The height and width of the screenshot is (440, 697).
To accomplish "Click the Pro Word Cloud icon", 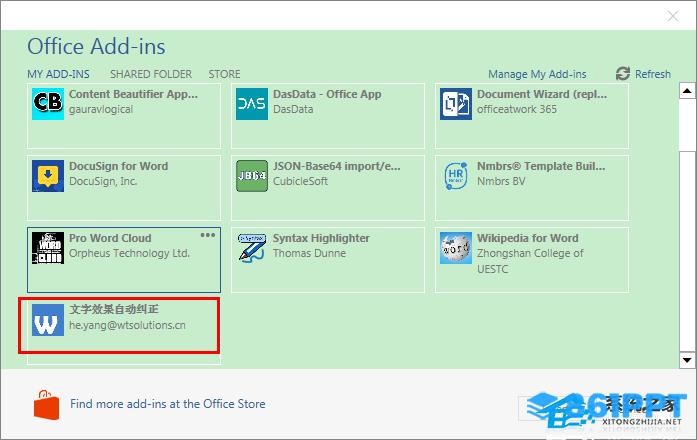I will pyautogui.click(x=48, y=248).
